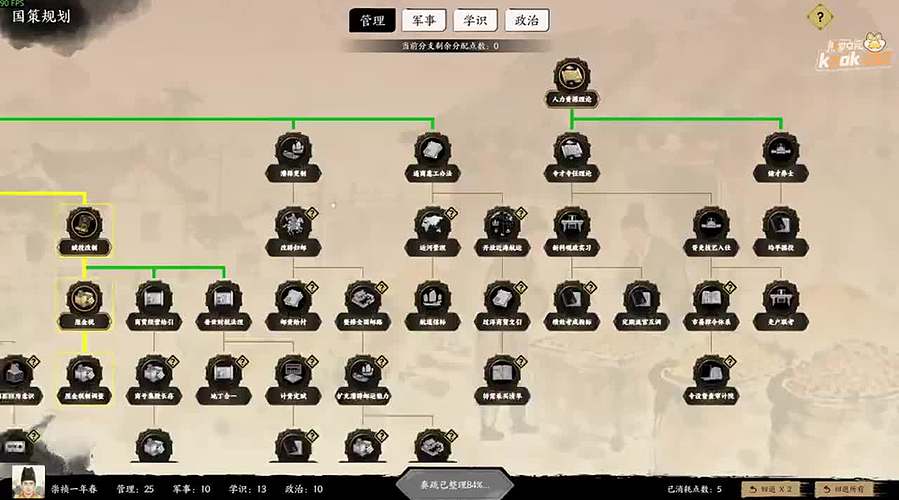Select the 通商惠工办法 node
The height and width of the screenshot is (500, 899).
[x=433, y=157]
